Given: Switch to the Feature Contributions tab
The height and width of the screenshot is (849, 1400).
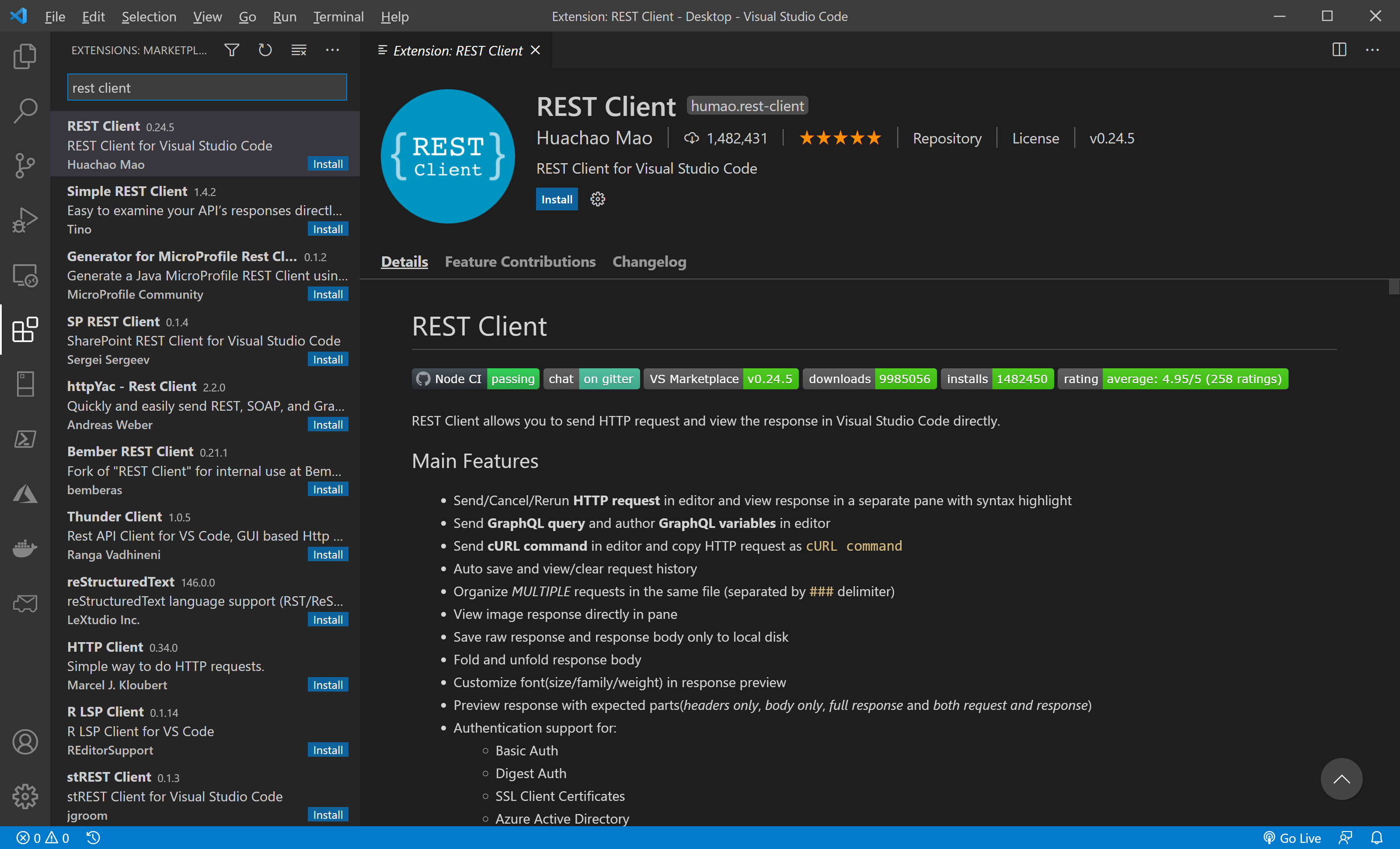Looking at the screenshot, I should coord(520,262).
